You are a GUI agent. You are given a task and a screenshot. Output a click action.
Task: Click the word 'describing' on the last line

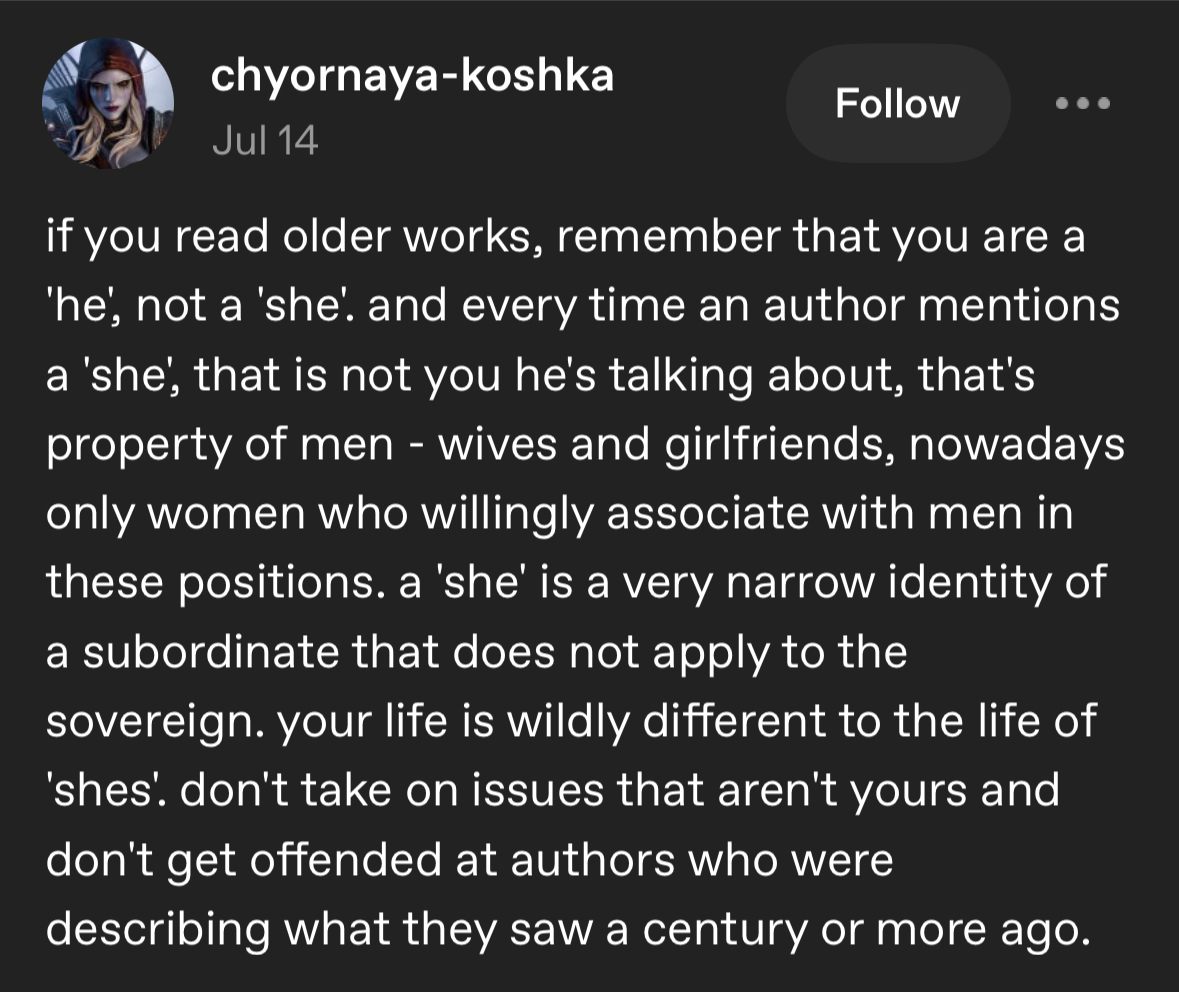158,930
